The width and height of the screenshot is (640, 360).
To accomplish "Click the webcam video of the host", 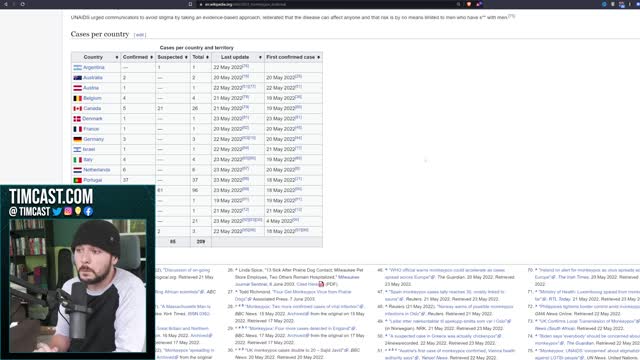I will pyautogui.click(x=78, y=286).
